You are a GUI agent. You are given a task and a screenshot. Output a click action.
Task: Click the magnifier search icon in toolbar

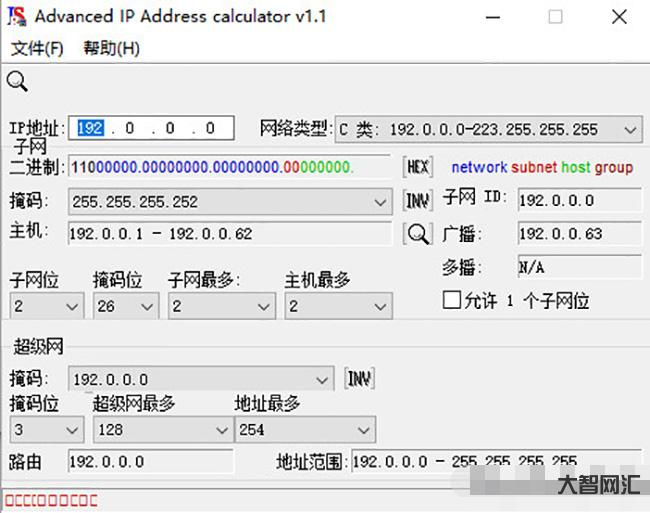tap(17, 82)
